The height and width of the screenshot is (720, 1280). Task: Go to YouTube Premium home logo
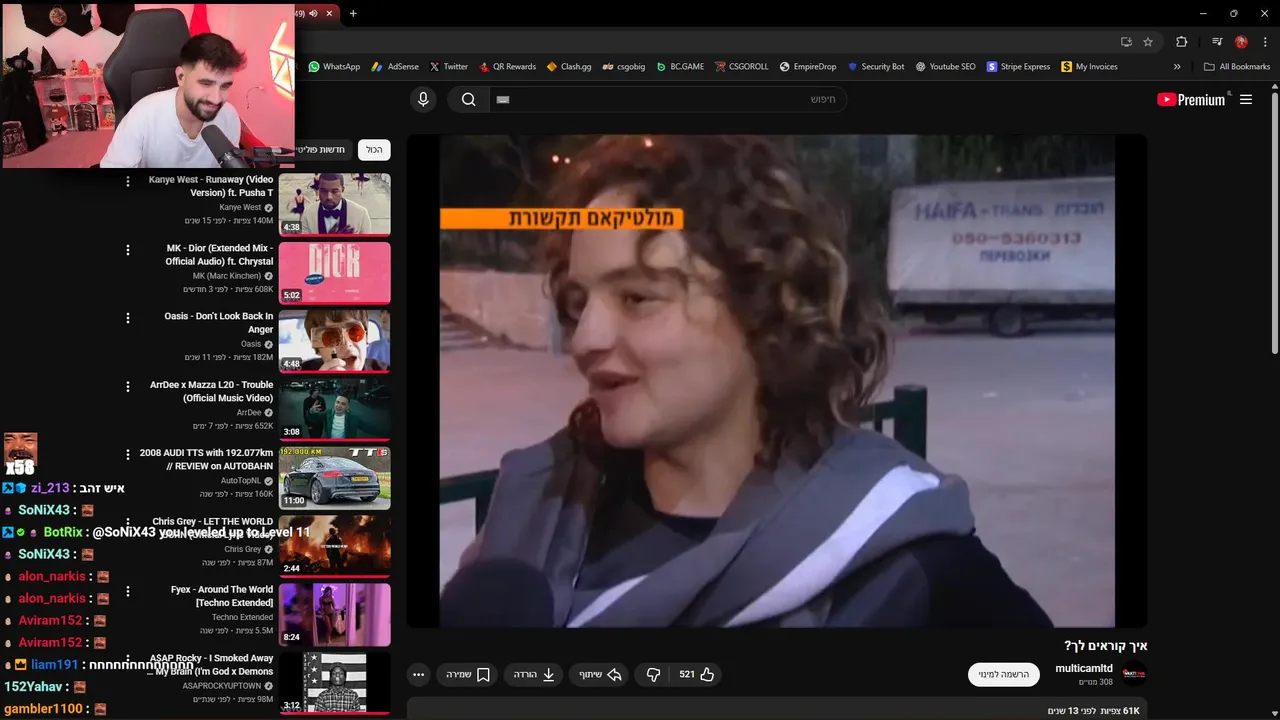click(x=1191, y=99)
